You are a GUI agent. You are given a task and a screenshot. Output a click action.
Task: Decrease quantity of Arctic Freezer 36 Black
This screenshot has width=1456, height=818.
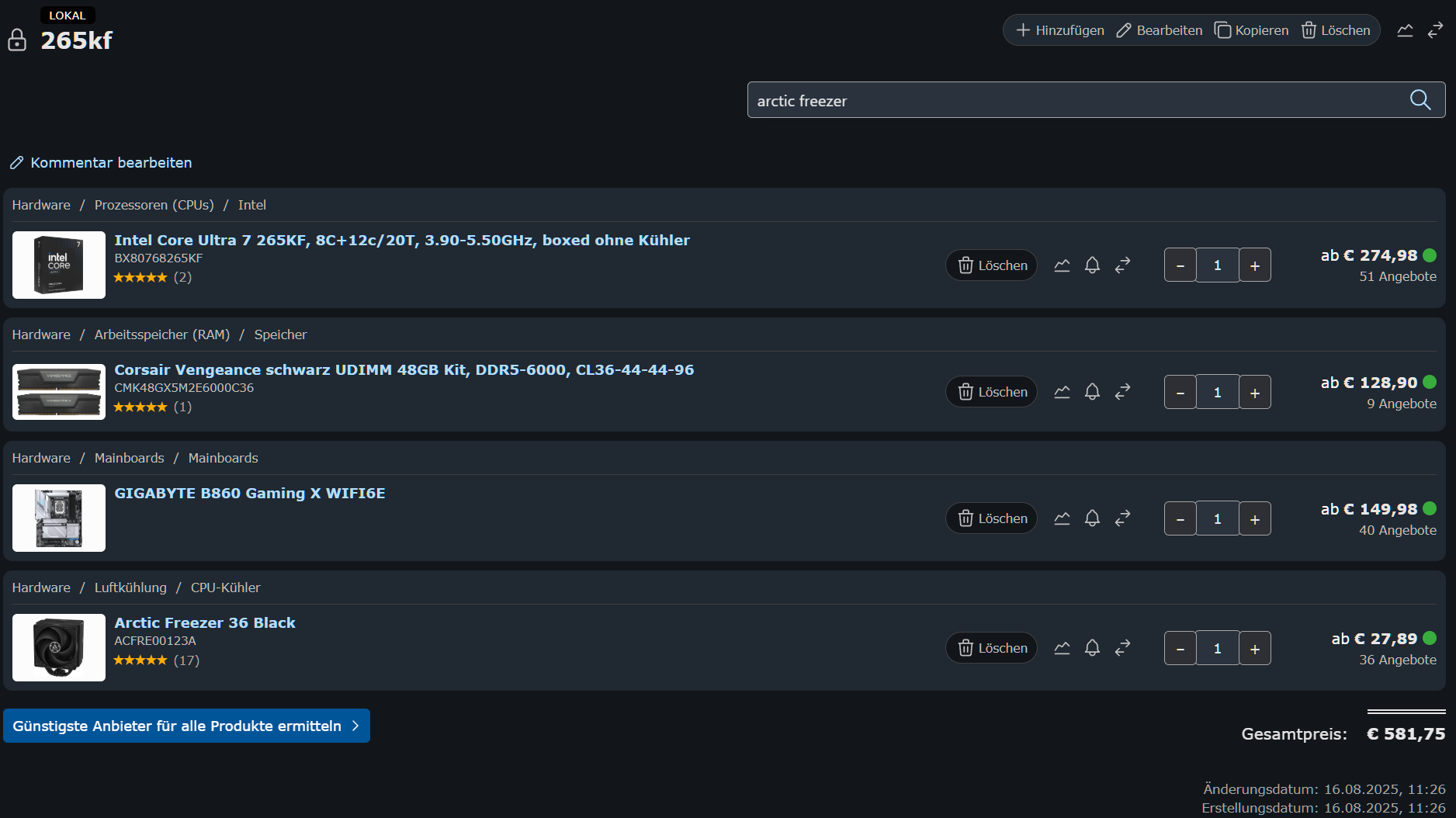pyautogui.click(x=1180, y=648)
